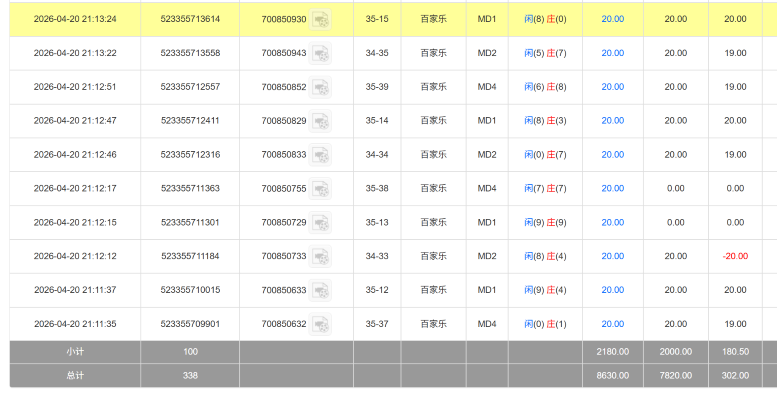
Task: Click round number 700850930
Action: click(284, 19)
